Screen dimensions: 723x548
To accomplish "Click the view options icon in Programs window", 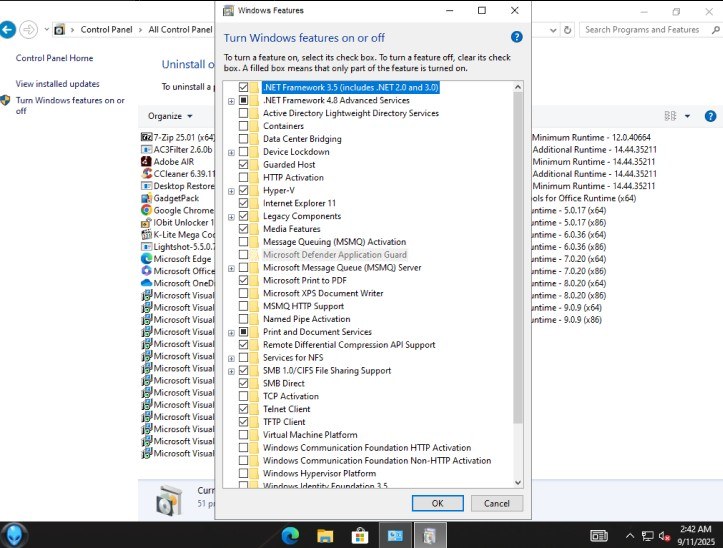I will (x=670, y=116).
